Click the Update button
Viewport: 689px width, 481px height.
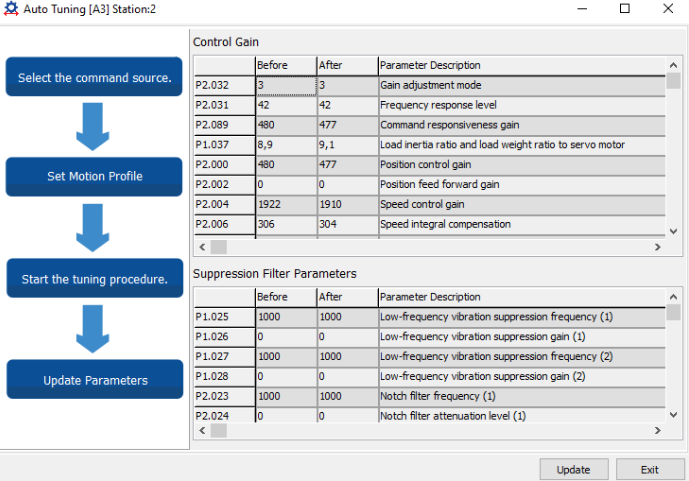pyautogui.click(x=573, y=469)
